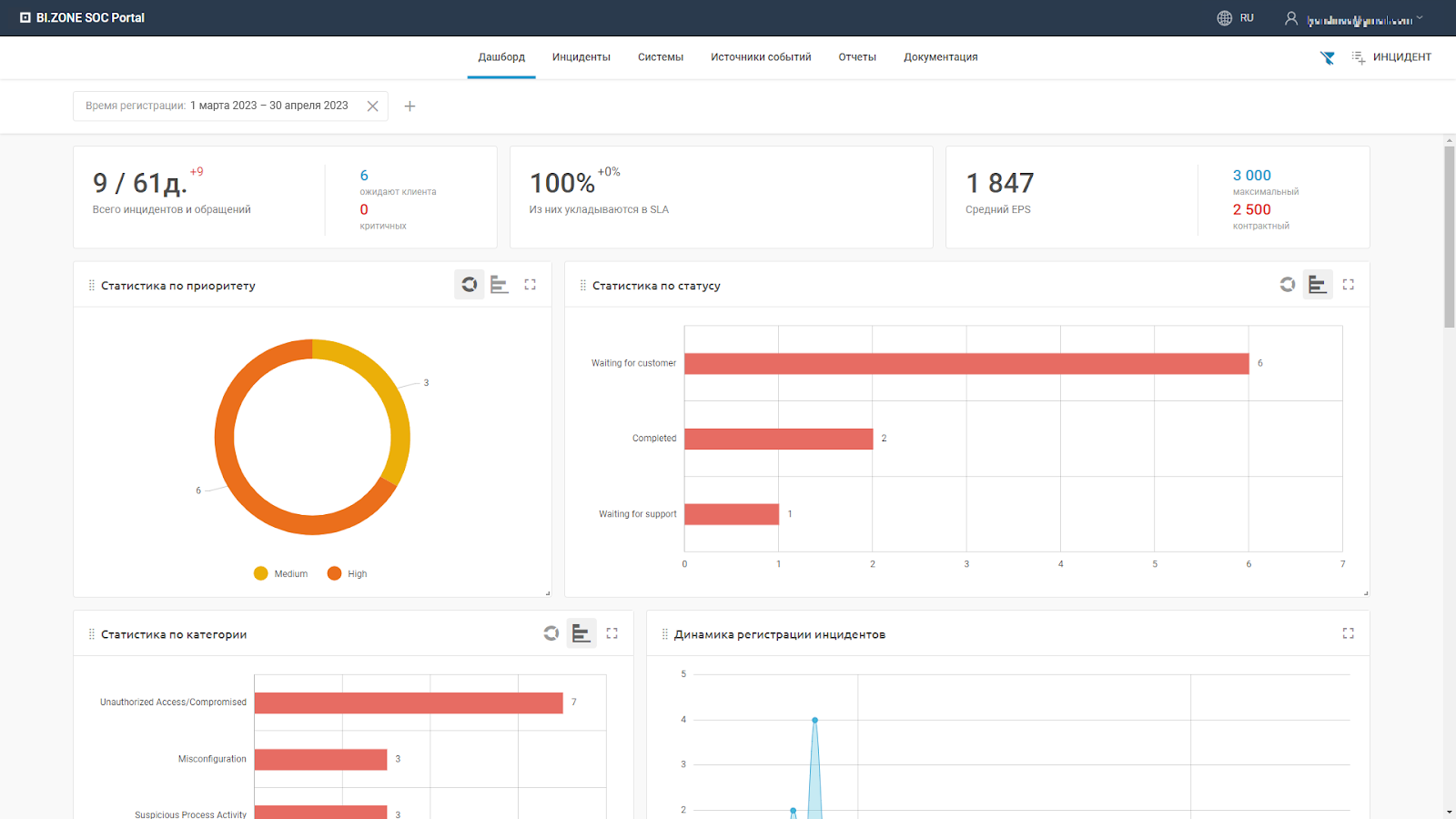Open the language selector globe icon
This screenshot has width=1456, height=819.
(1225, 18)
